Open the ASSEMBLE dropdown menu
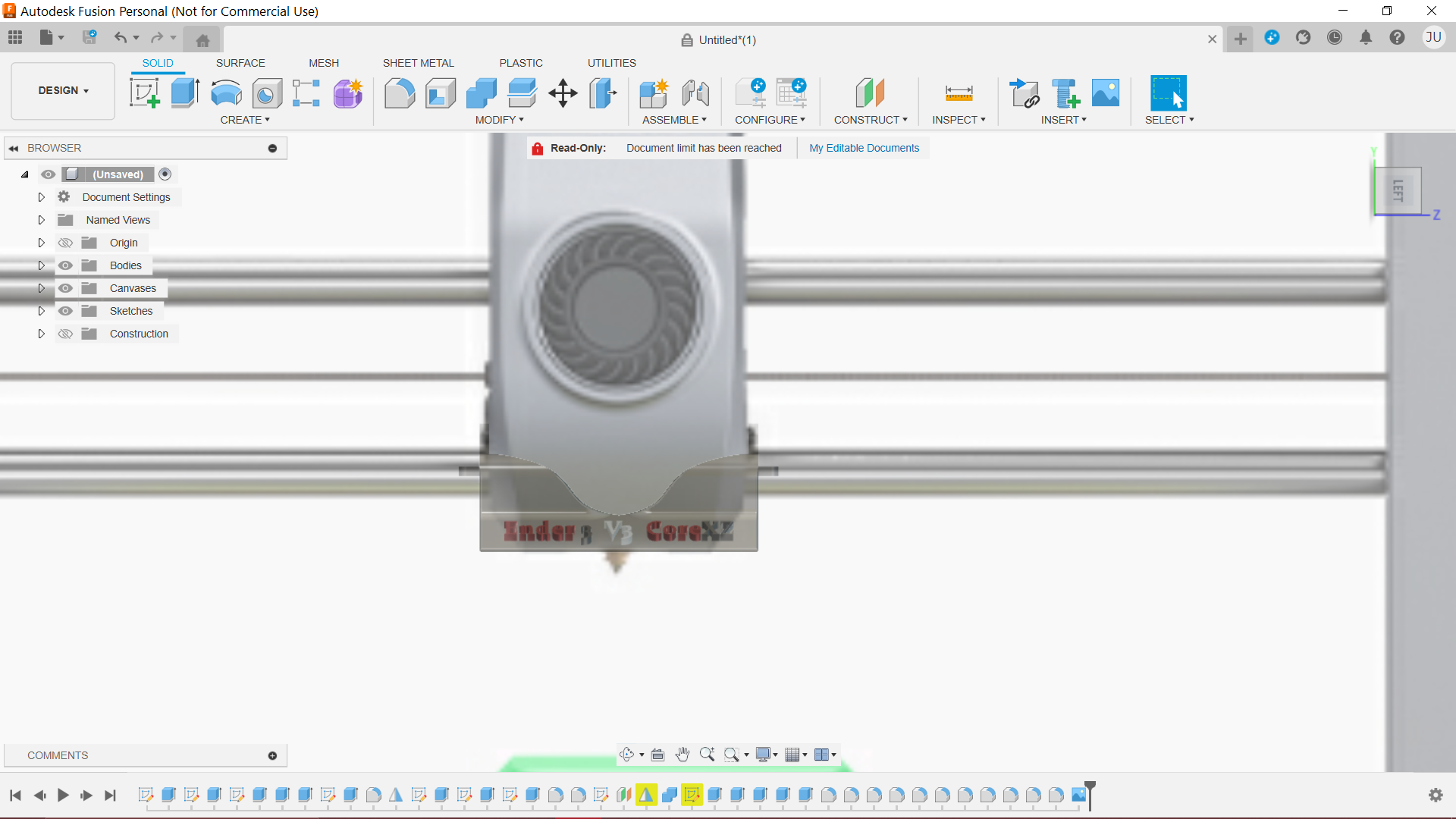 click(x=674, y=120)
